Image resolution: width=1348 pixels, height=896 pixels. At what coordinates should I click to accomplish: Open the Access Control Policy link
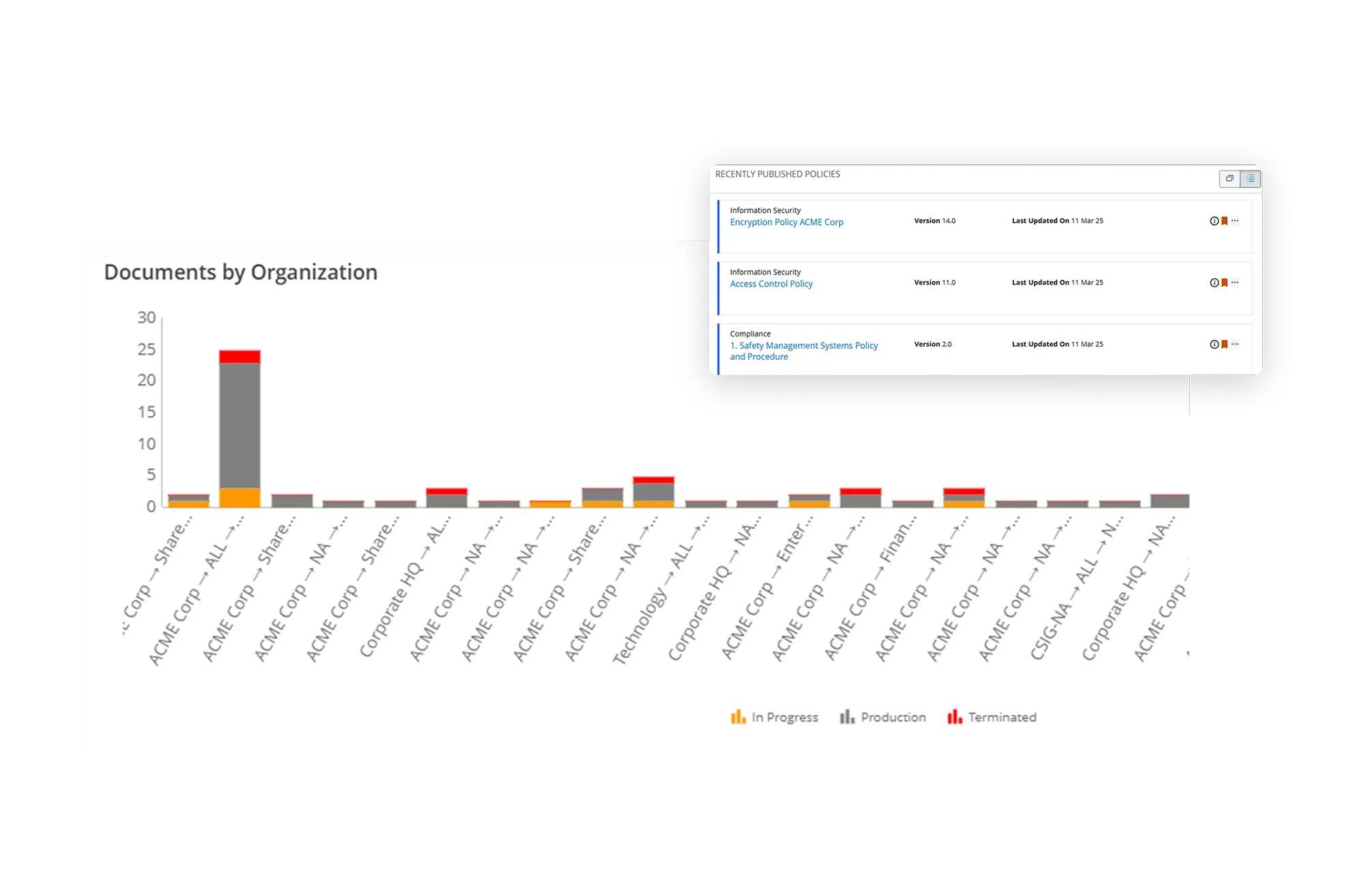coord(771,284)
